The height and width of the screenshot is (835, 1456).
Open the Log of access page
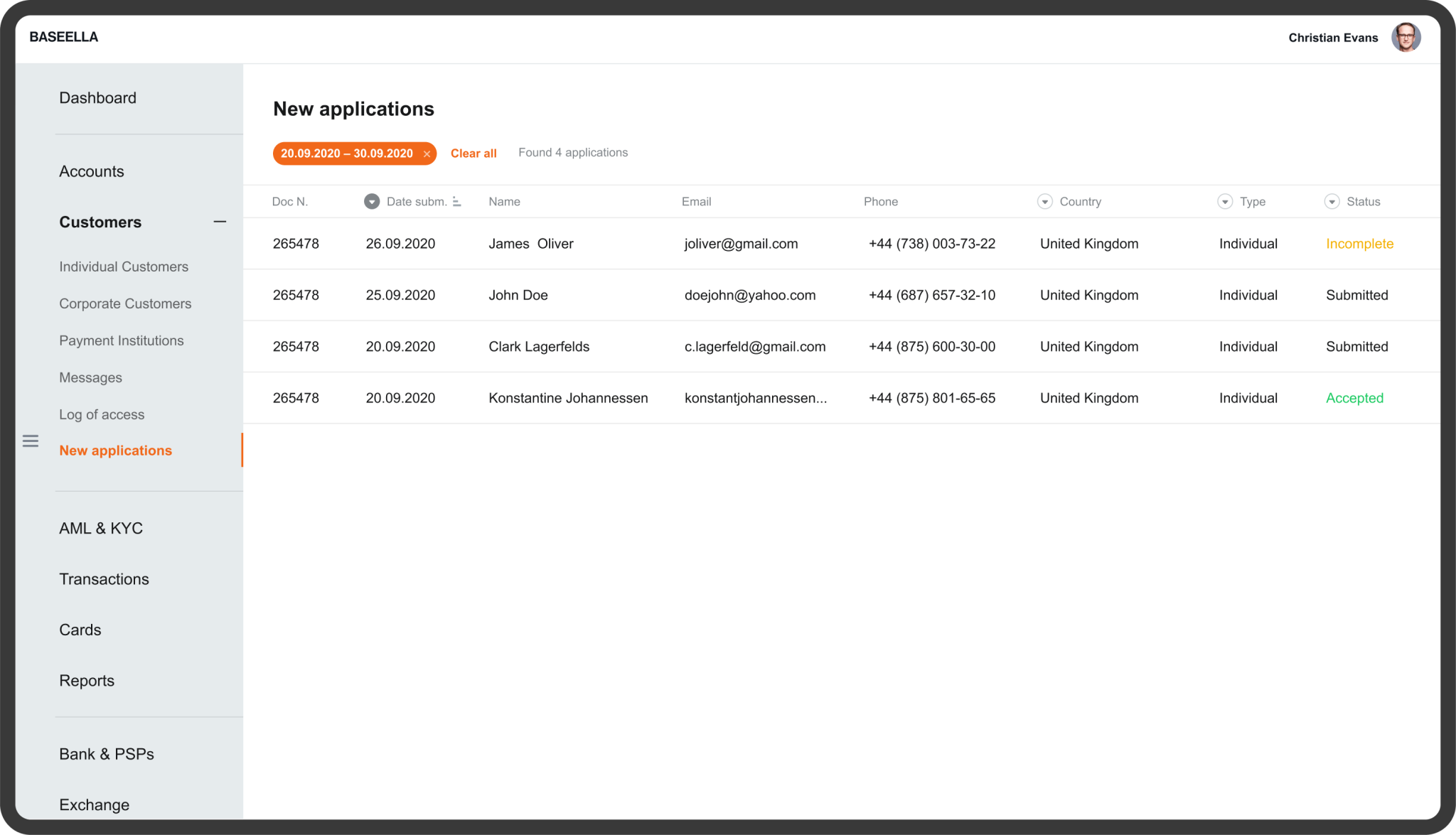[x=102, y=414]
